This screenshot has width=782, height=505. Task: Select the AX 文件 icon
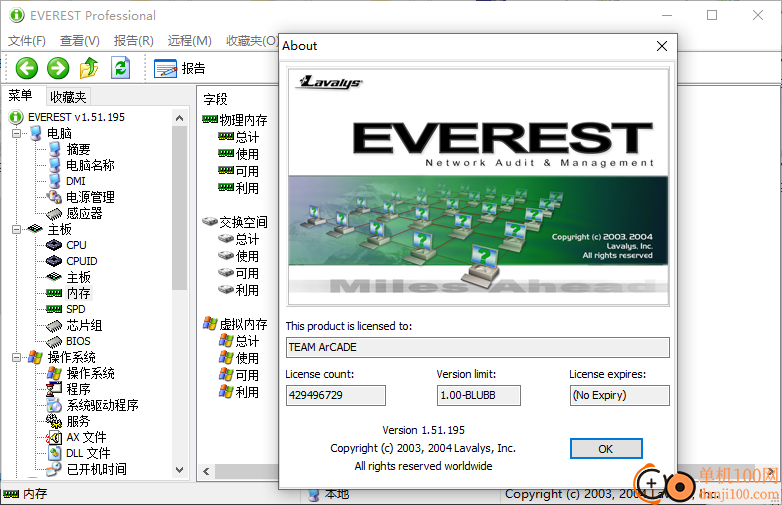(x=54, y=437)
